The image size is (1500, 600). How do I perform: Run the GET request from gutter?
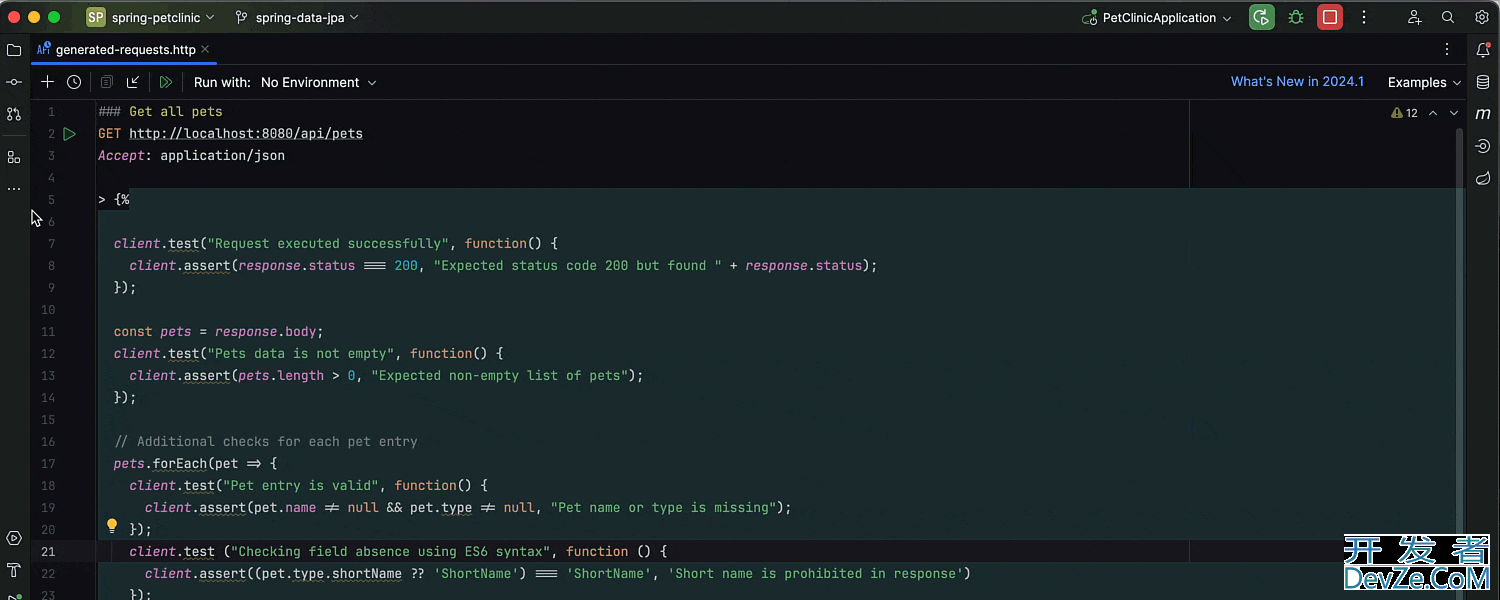pos(69,133)
